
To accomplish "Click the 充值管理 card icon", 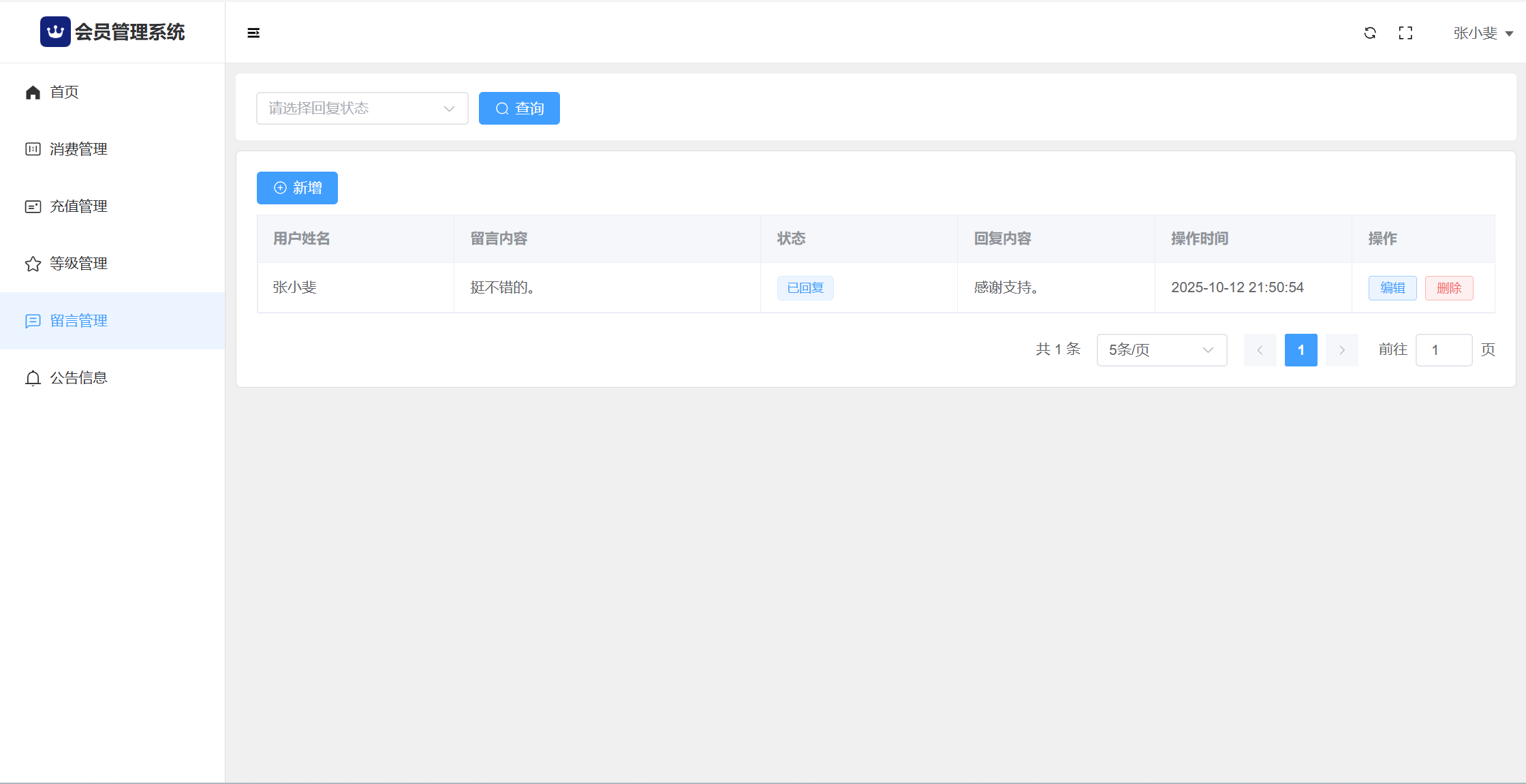I will 33,206.
